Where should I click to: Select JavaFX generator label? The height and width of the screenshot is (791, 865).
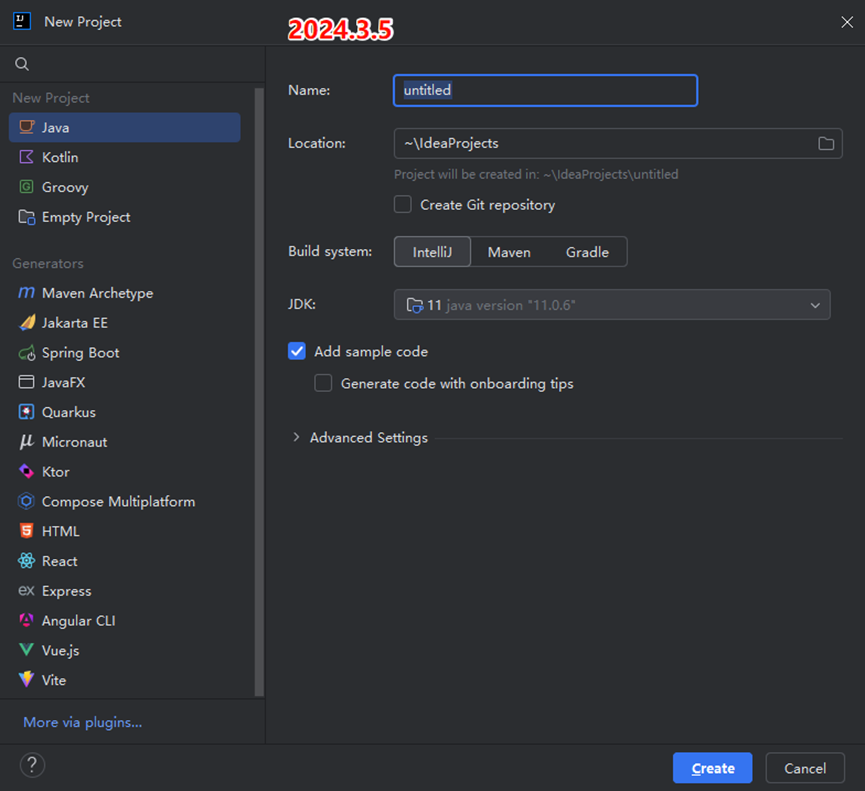click(x=63, y=382)
